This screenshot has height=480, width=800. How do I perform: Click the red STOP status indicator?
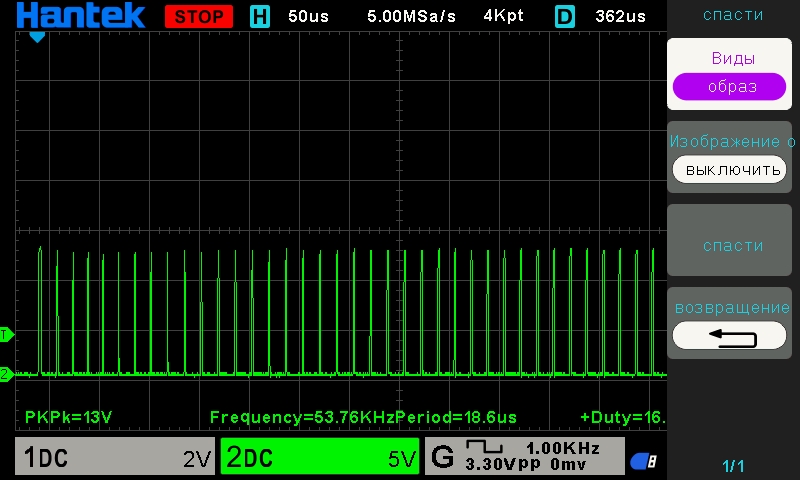coord(198,16)
